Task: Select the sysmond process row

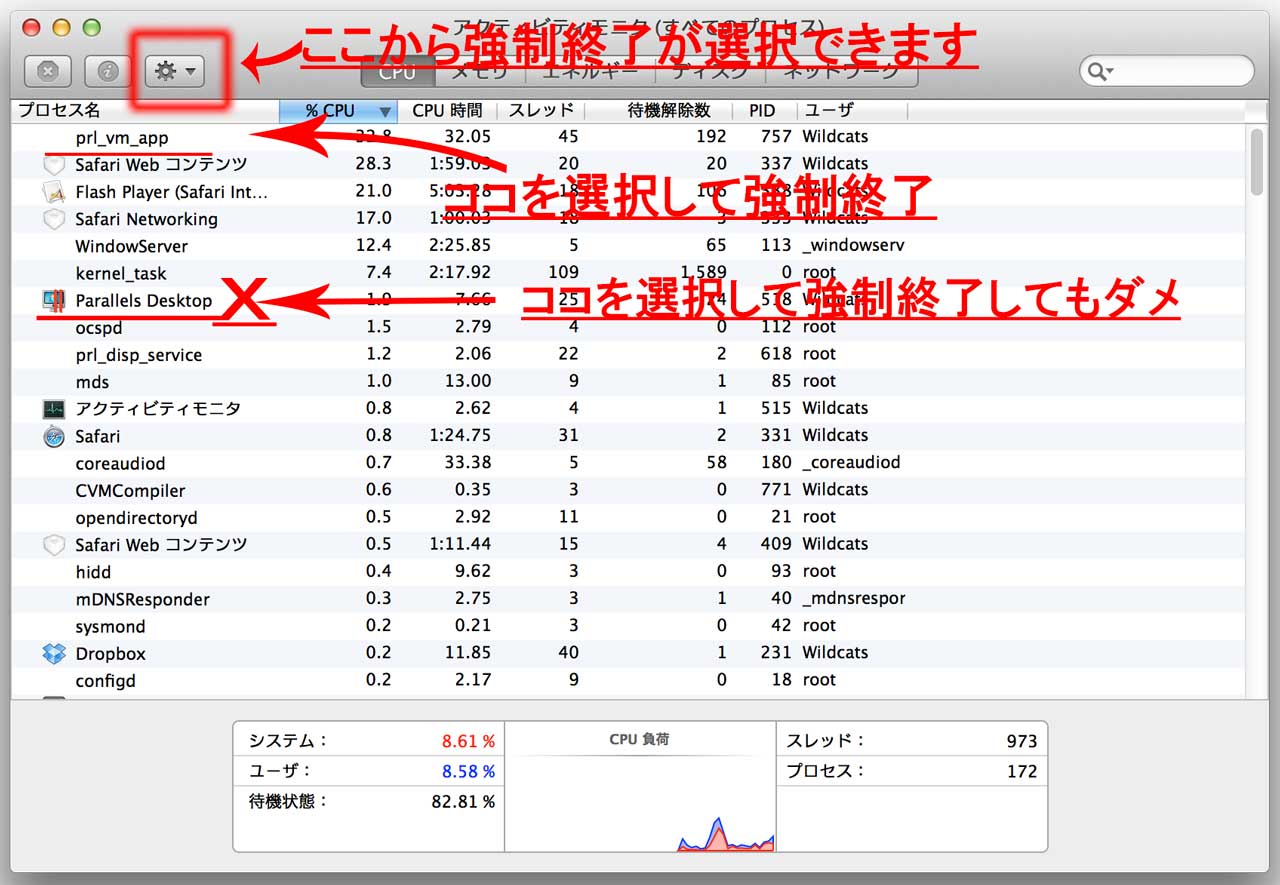Action: click(x=628, y=626)
